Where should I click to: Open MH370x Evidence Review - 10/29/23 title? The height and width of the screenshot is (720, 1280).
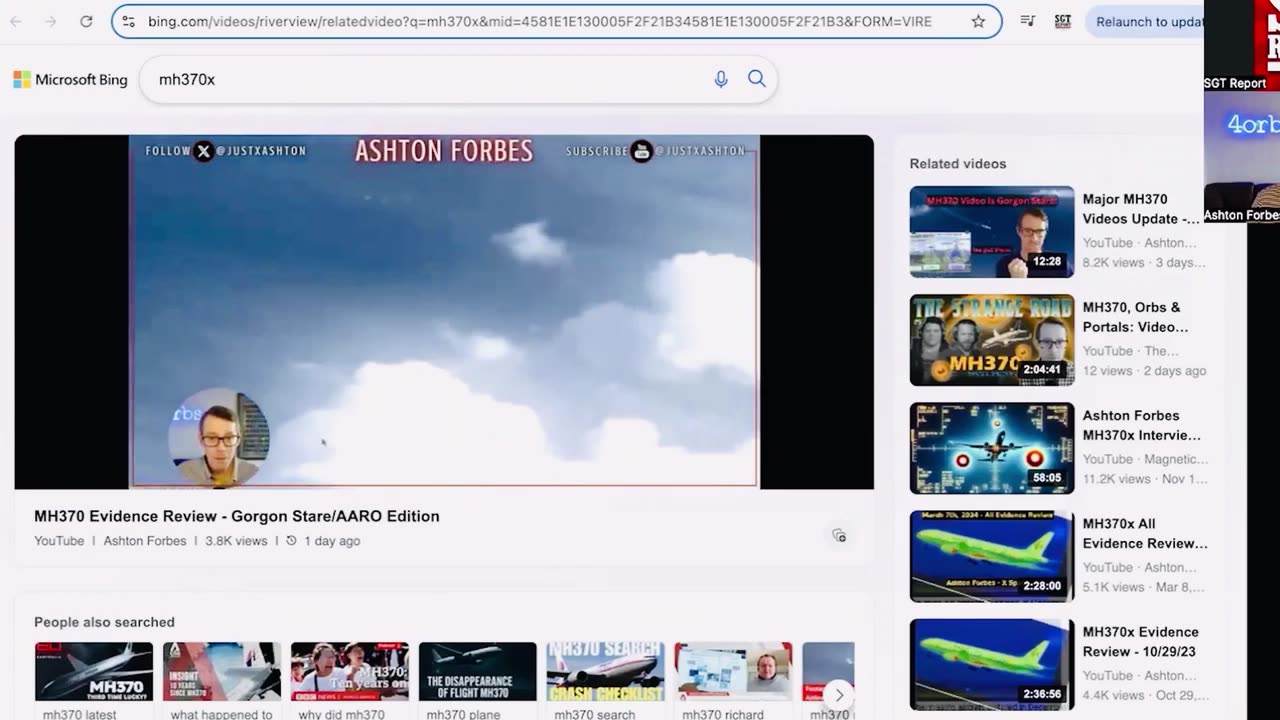coord(1141,641)
